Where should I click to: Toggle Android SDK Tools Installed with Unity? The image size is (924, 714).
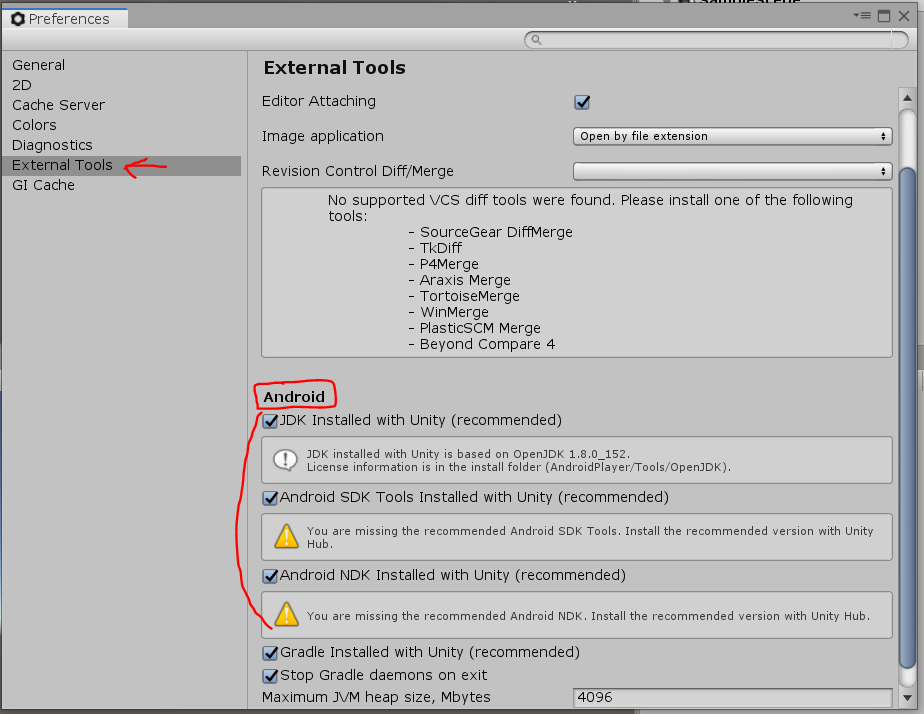(270, 498)
